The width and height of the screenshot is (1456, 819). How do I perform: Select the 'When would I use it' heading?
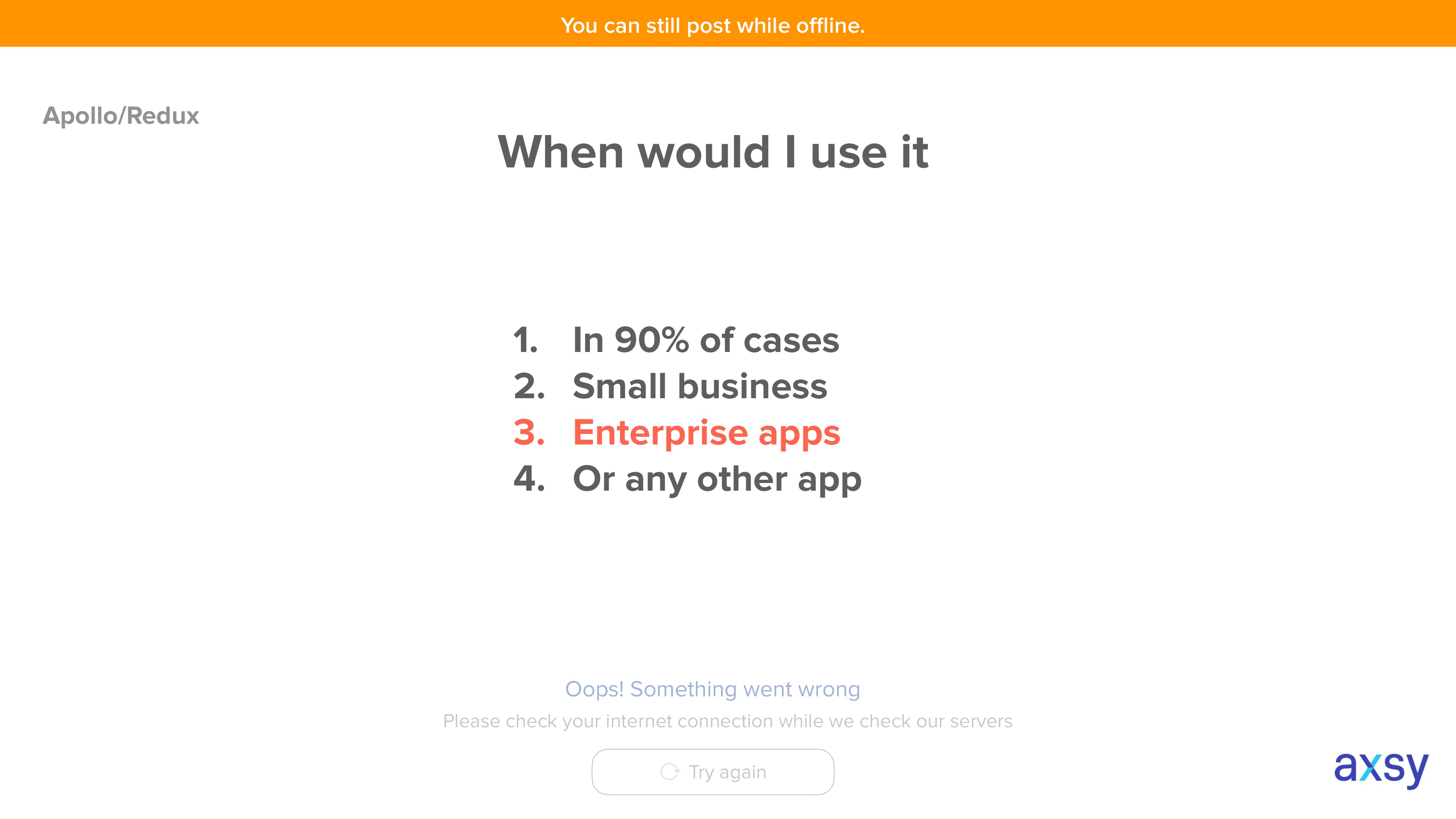(713, 152)
